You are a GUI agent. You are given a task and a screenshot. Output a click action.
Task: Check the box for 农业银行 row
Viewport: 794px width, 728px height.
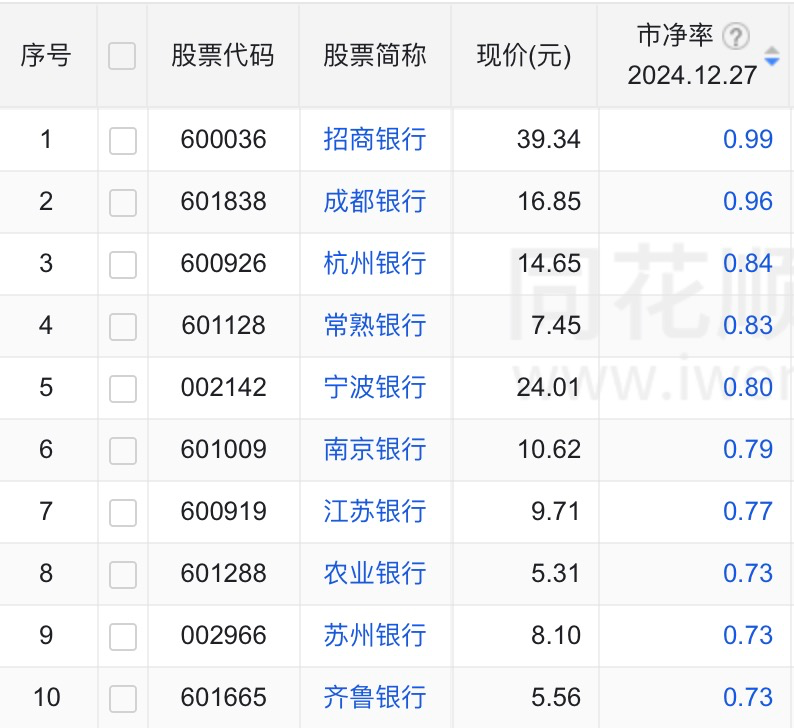click(x=123, y=575)
